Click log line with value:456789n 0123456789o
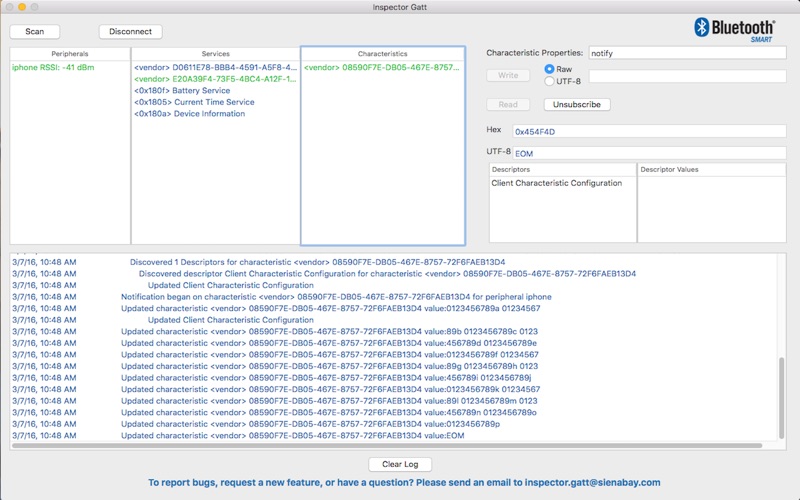 [329, 412]
